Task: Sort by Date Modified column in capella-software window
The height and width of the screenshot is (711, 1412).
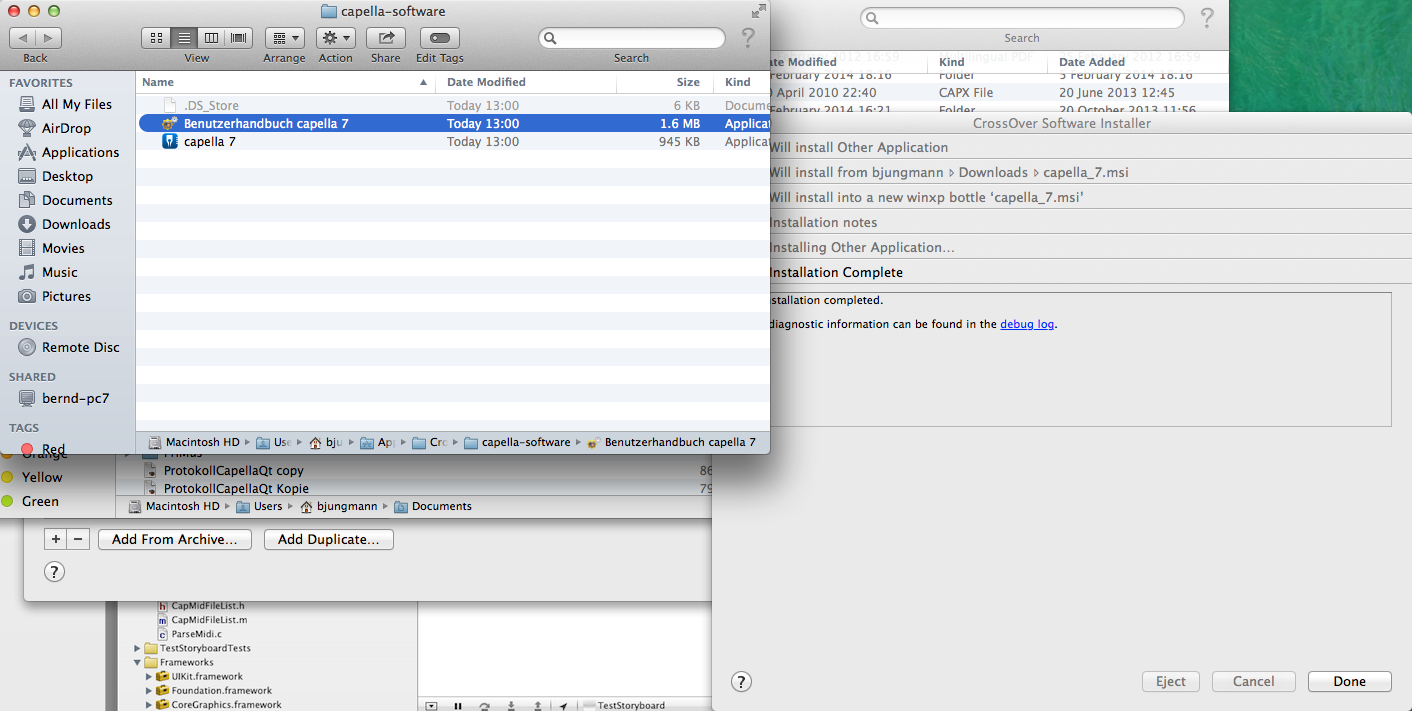Action: [526, 82]
